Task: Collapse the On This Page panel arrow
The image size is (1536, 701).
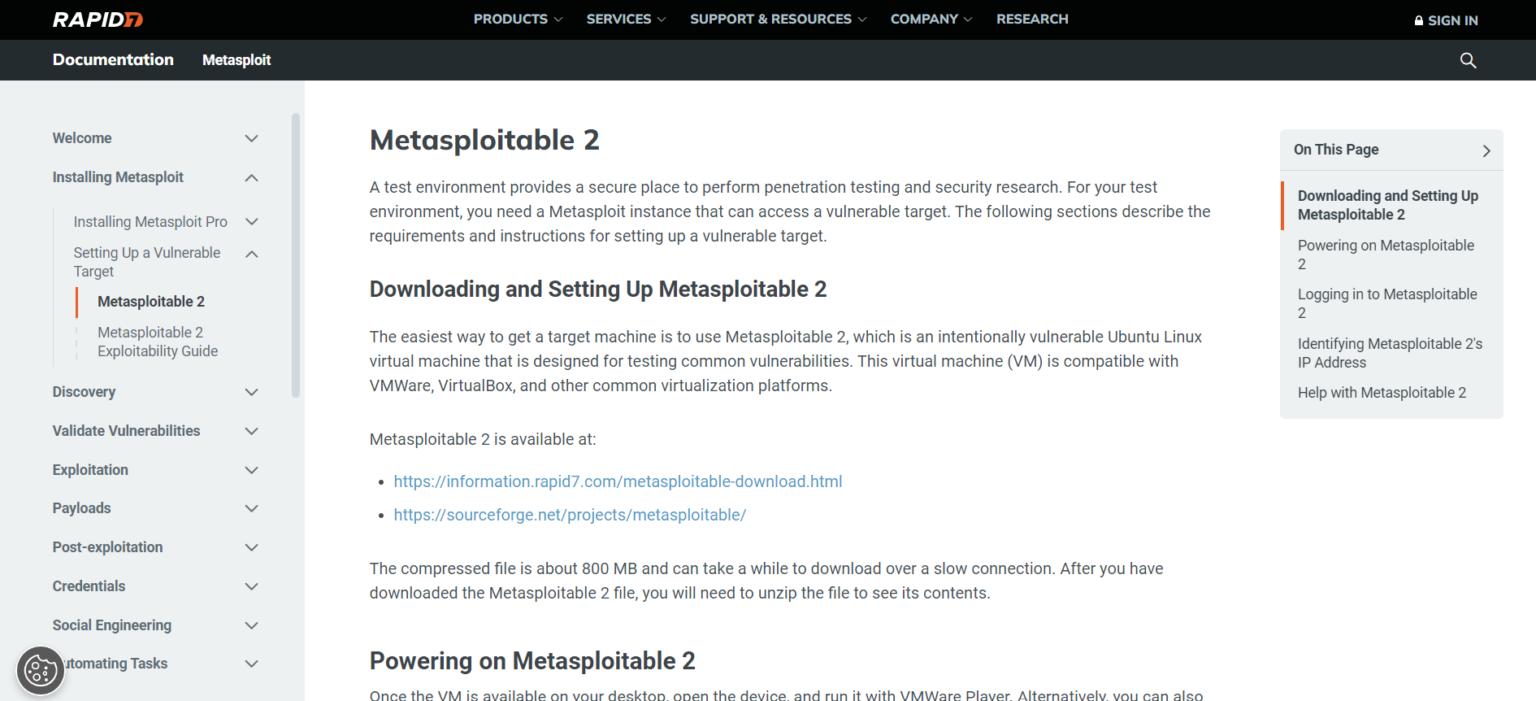Action: 1486,151
